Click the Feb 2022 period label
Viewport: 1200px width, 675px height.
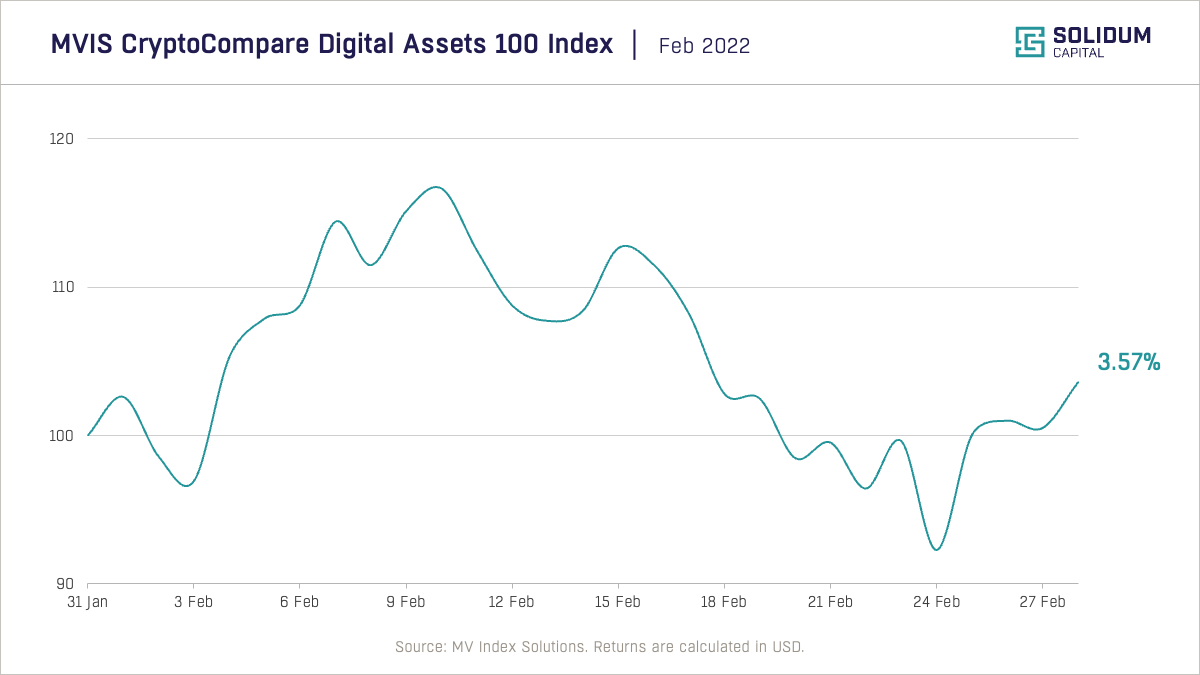pos(704,46)
